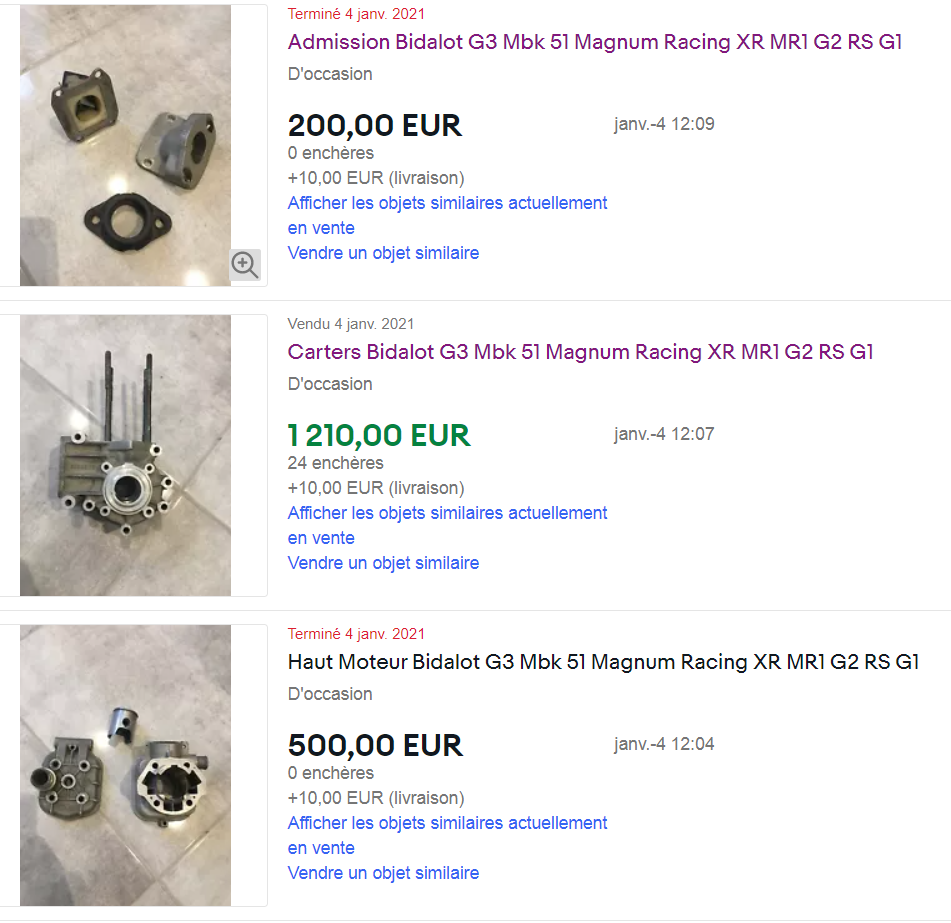Viewport: 951px width, 923px height.
Task: Click 'Vendu 4 janv. 2021' status label
Action: tap(351, 324)
